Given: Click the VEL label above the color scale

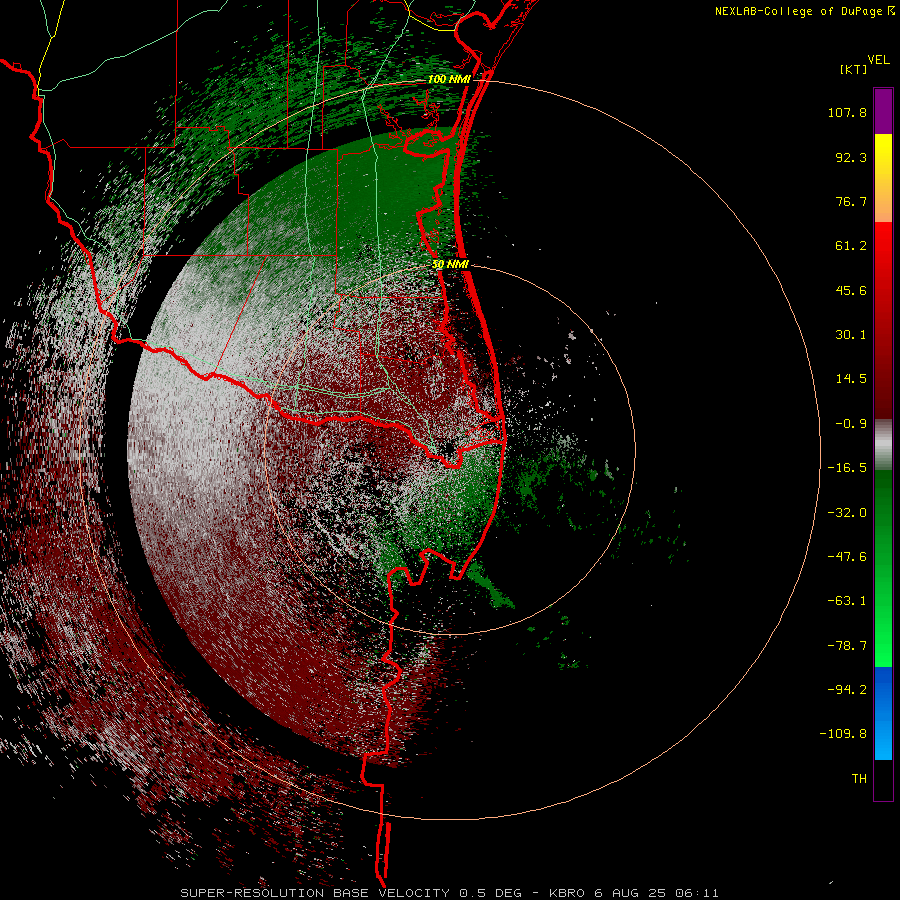Looking at the screenshot, I should pos(878,60).
